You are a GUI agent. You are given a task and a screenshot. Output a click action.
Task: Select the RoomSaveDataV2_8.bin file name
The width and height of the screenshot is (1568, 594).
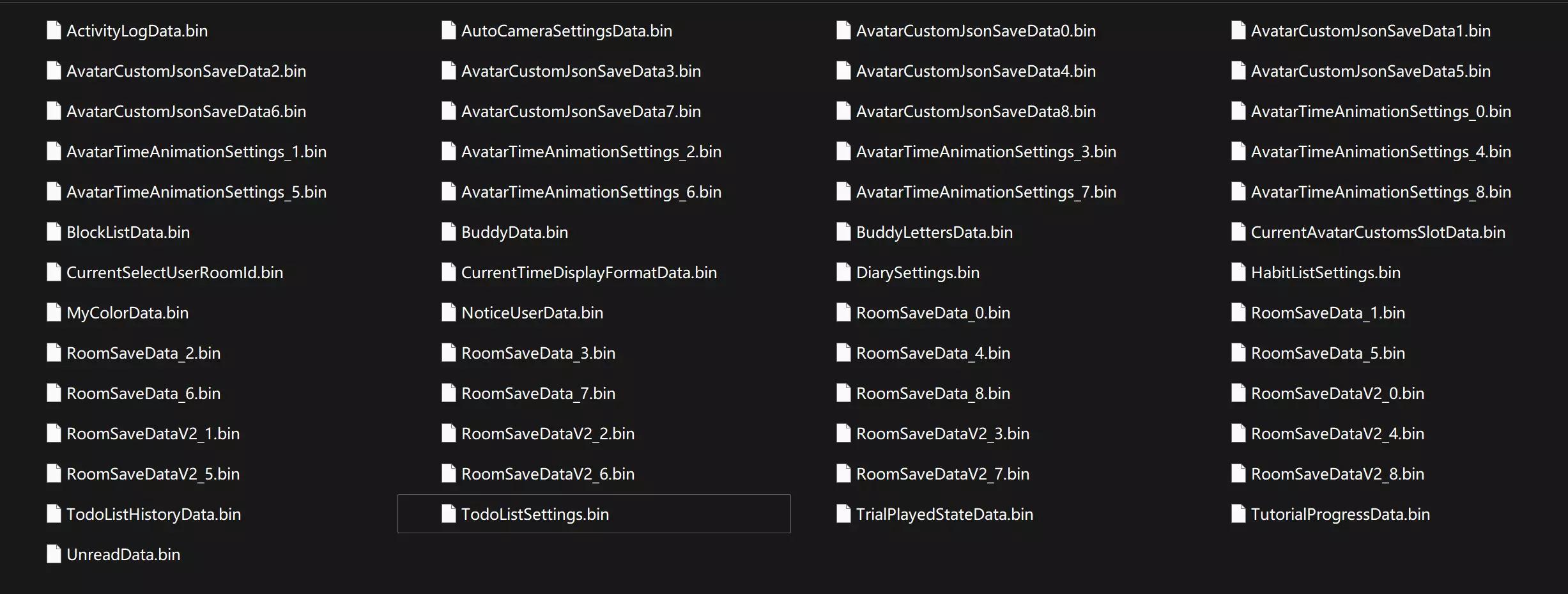1337,474
